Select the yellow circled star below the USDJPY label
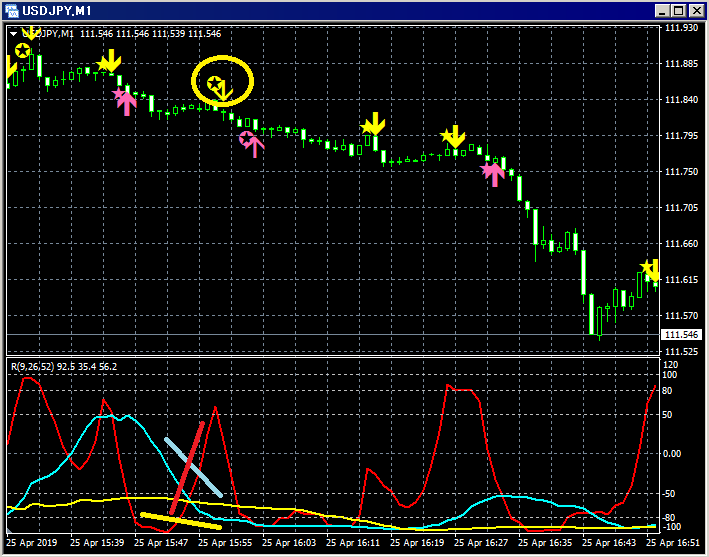 point(22,50)
